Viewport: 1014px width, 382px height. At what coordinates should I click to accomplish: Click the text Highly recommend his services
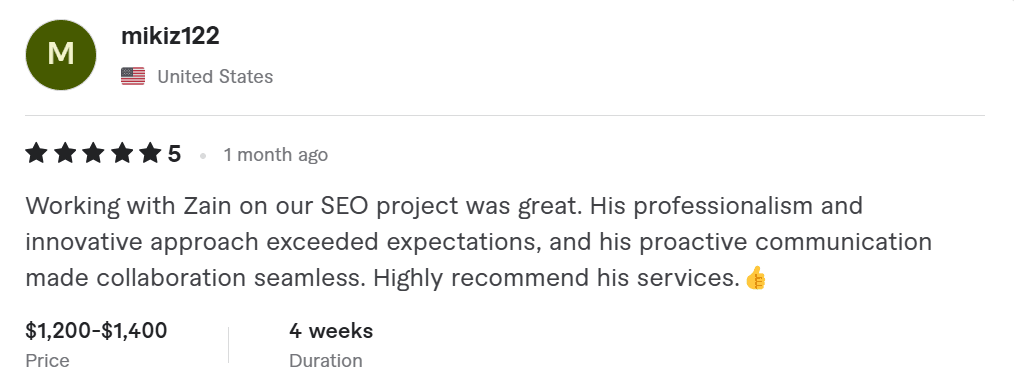point(556,279)
